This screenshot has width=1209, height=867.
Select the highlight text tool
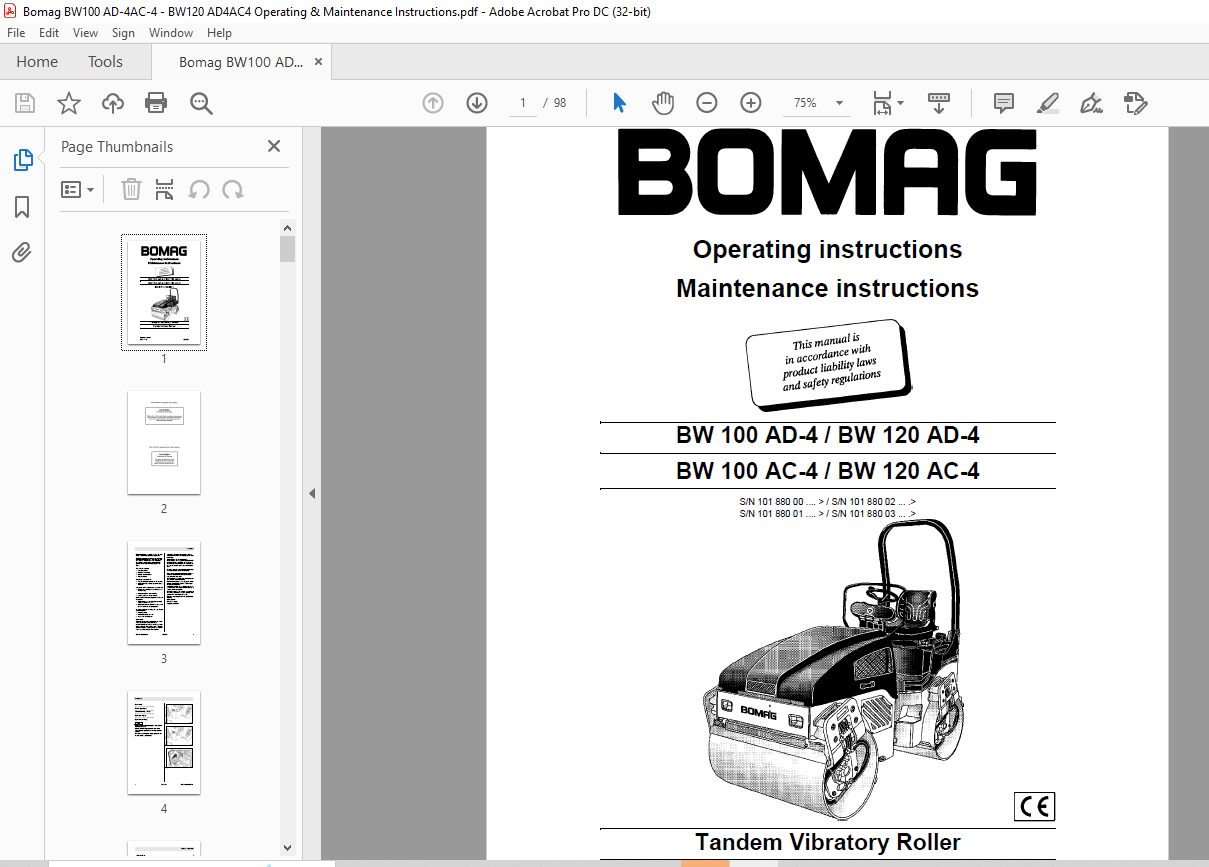point(1047,103)
